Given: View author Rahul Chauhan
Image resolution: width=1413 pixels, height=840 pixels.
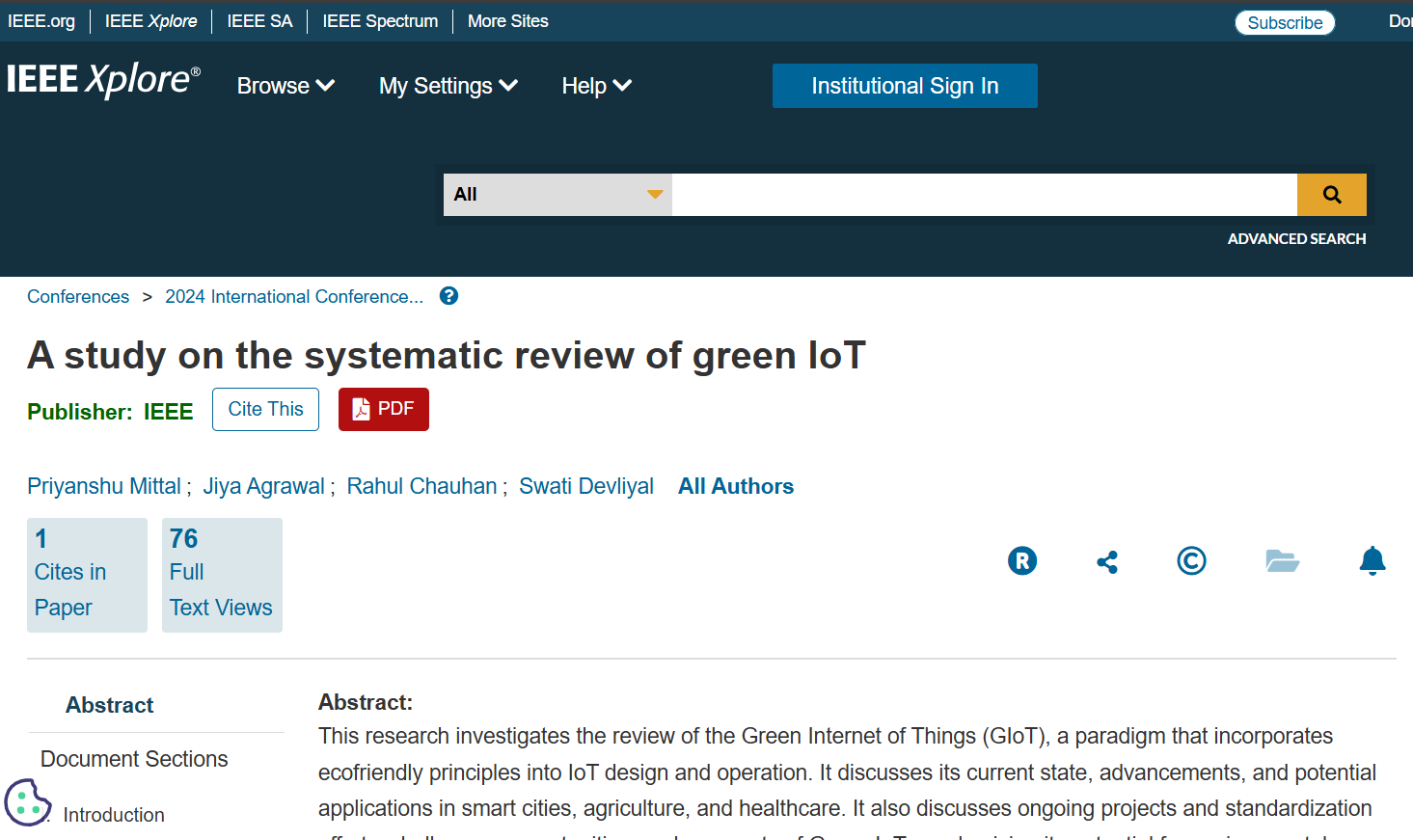Looking at the screenshot, I should click(x=421, y=486).
